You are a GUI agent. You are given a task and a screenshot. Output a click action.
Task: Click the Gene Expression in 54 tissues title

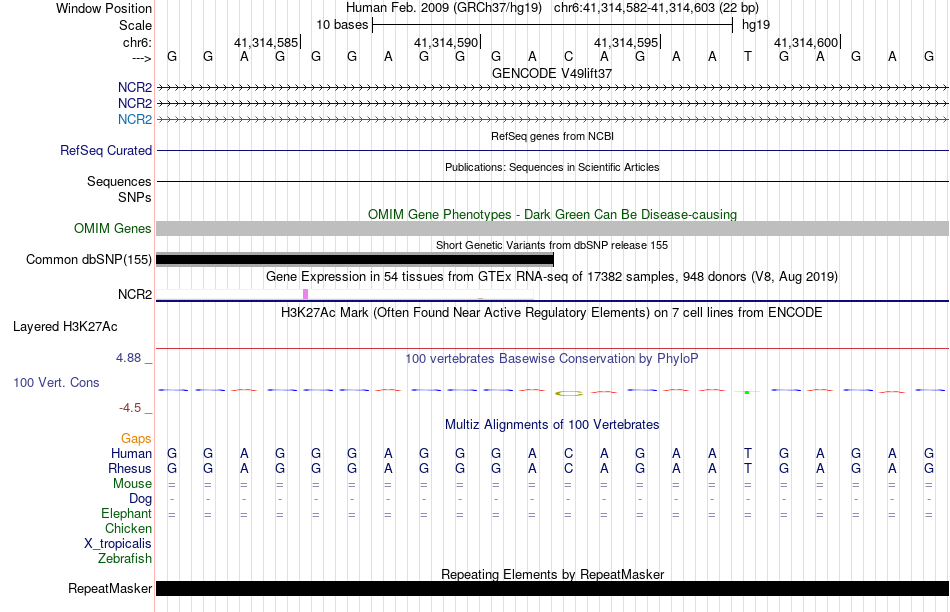pyautogui.click(x=552, y=276)
